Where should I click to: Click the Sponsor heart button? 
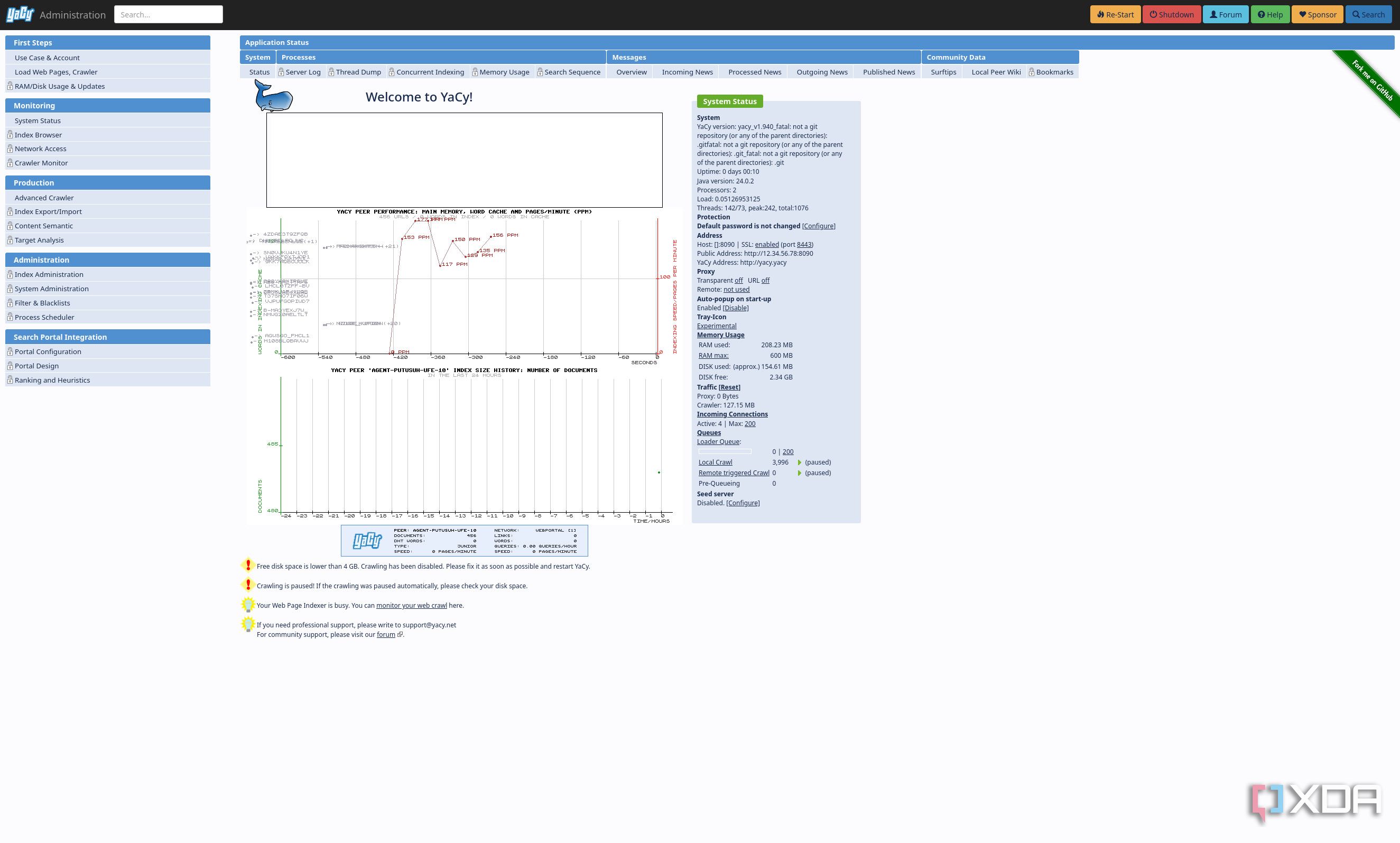click(1317, 15)
